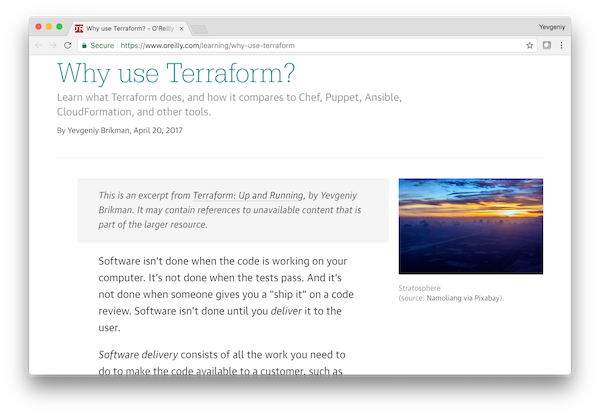Click the Yevgeniy profile button

coord(552,27)
